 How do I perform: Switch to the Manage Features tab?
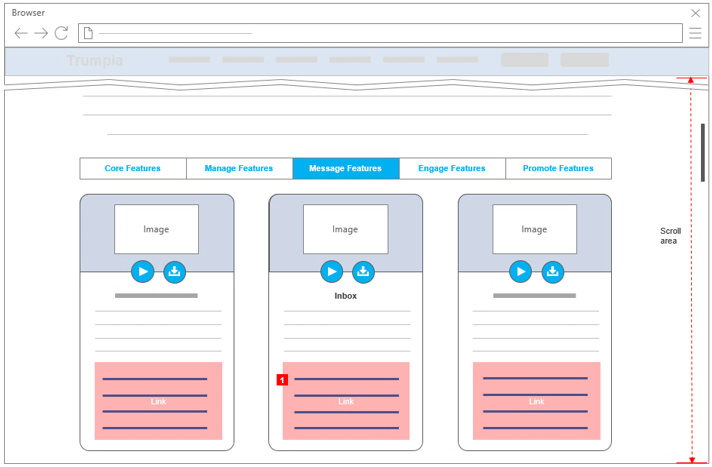click(x=239, y=169)
